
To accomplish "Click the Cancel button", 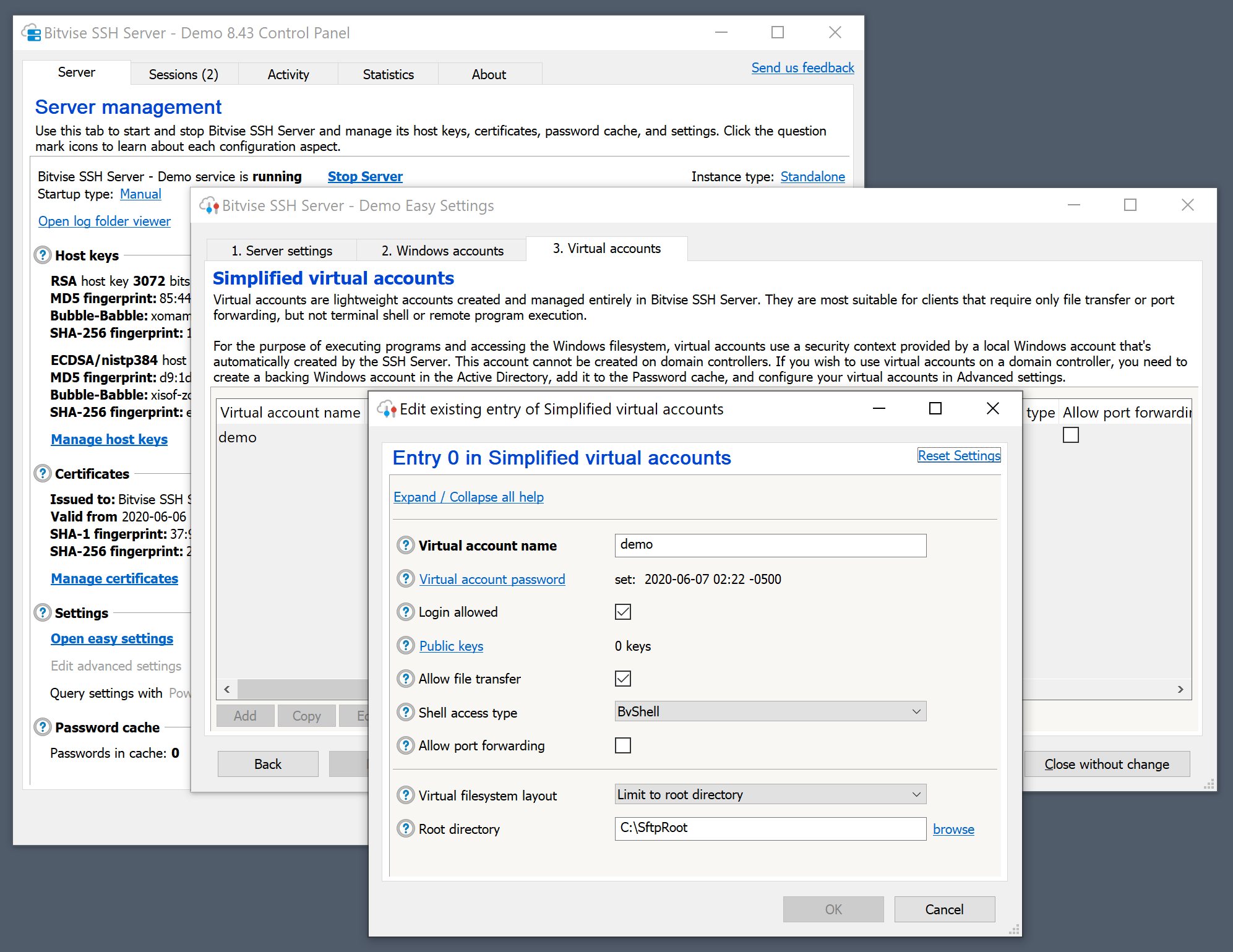I will 943,909.
